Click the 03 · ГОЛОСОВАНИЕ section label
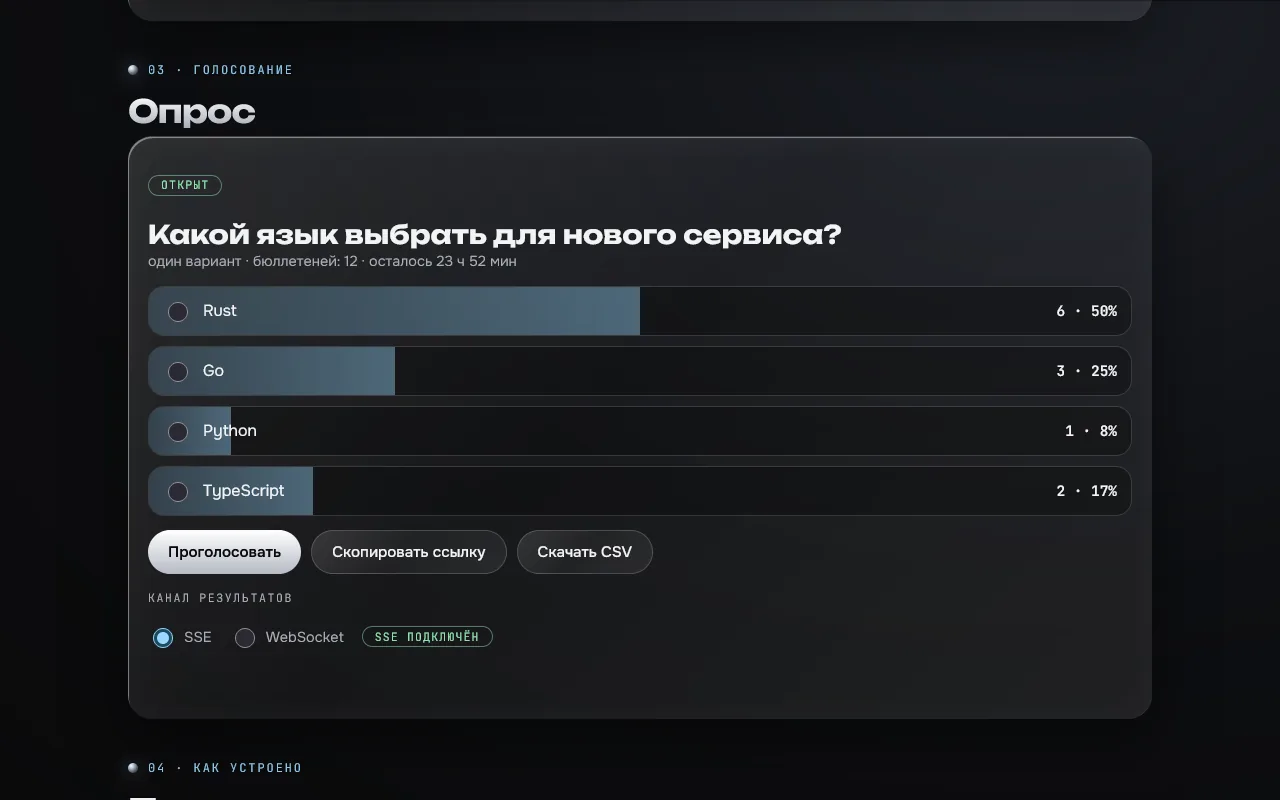 [220, 70]
